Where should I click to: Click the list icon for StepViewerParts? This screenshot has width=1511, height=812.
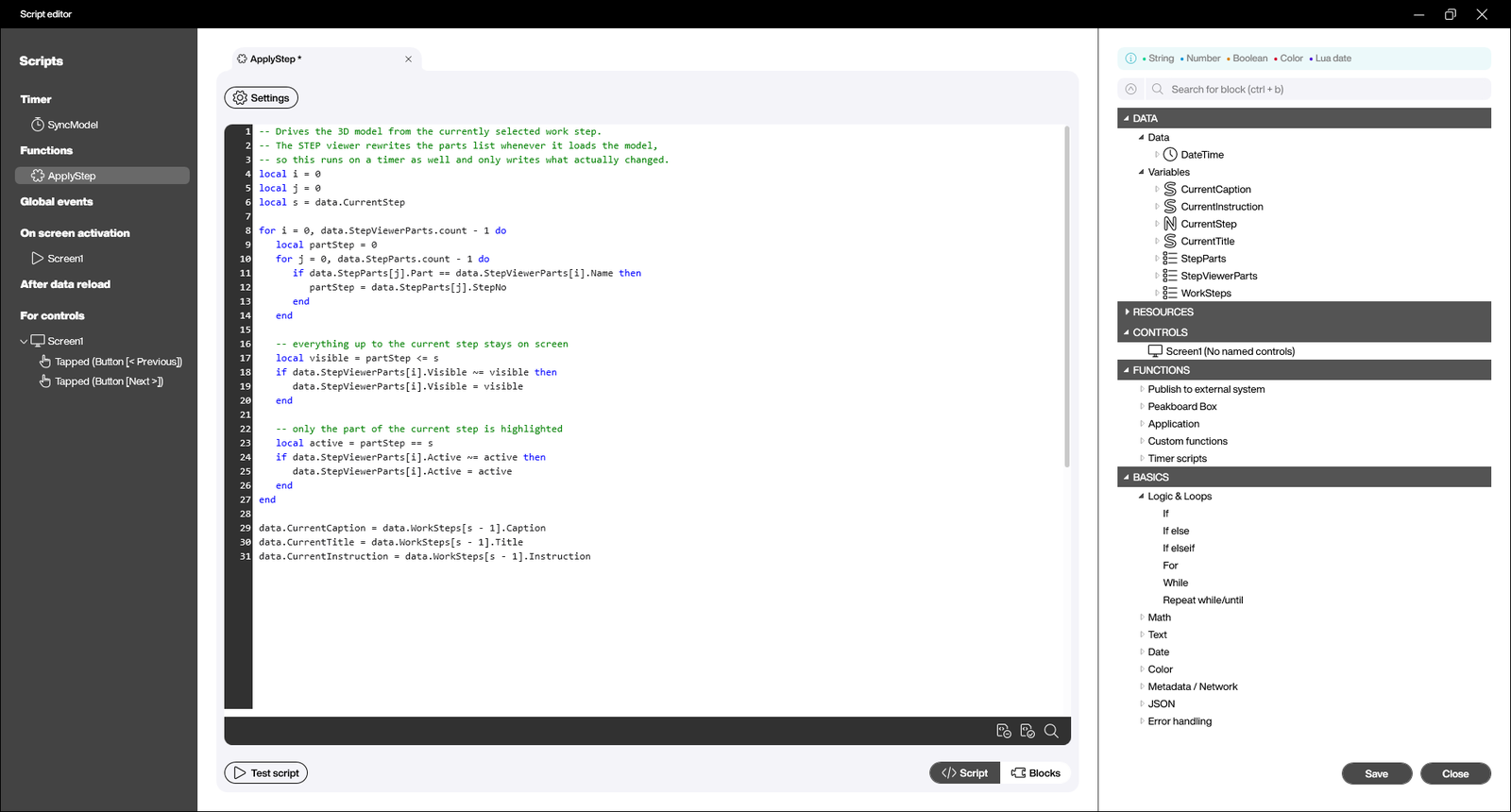coord(1170,276)
